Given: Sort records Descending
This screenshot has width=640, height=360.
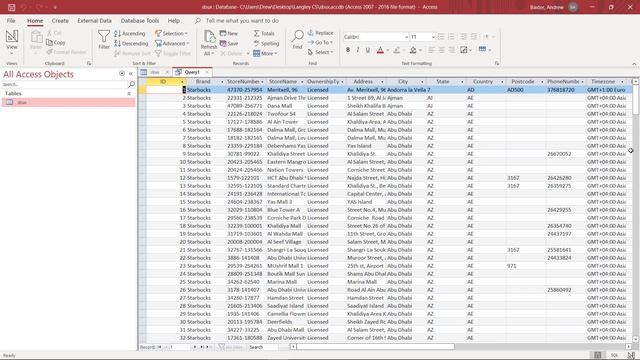Looking at the screenshot, I should pos(131,43).
